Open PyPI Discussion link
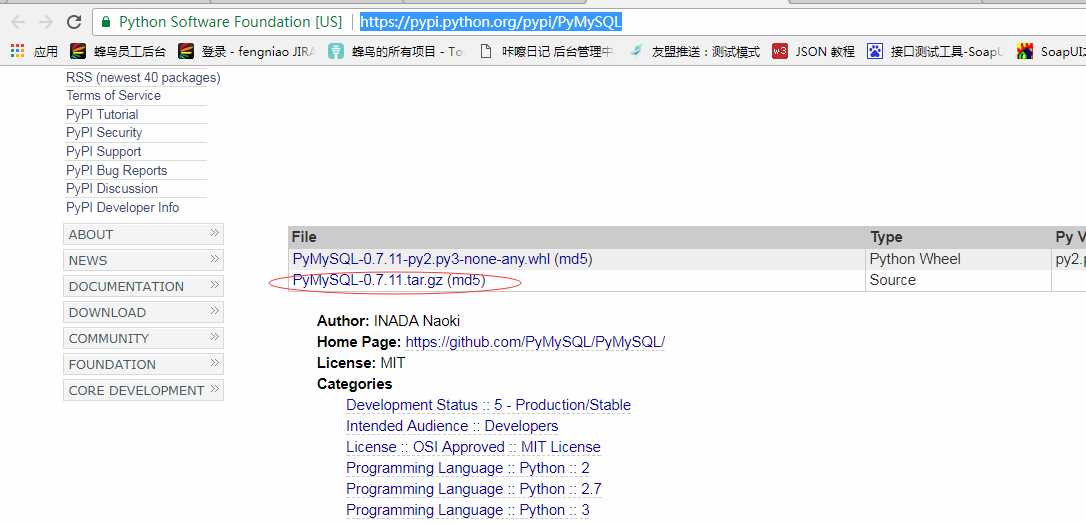 112,188
